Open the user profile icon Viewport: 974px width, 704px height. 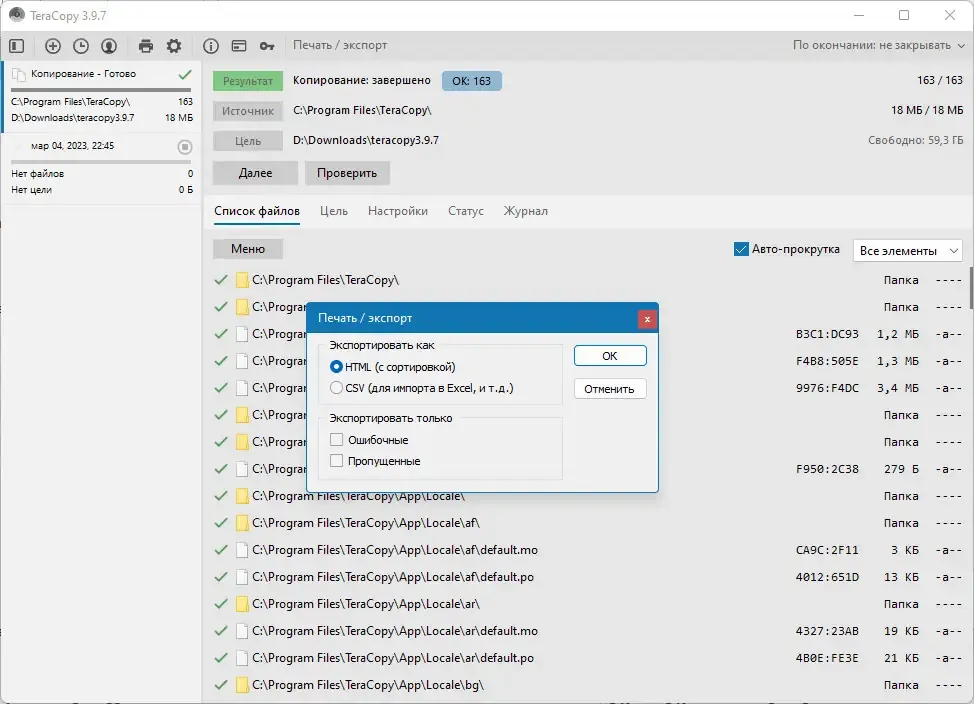coord(109,45)
